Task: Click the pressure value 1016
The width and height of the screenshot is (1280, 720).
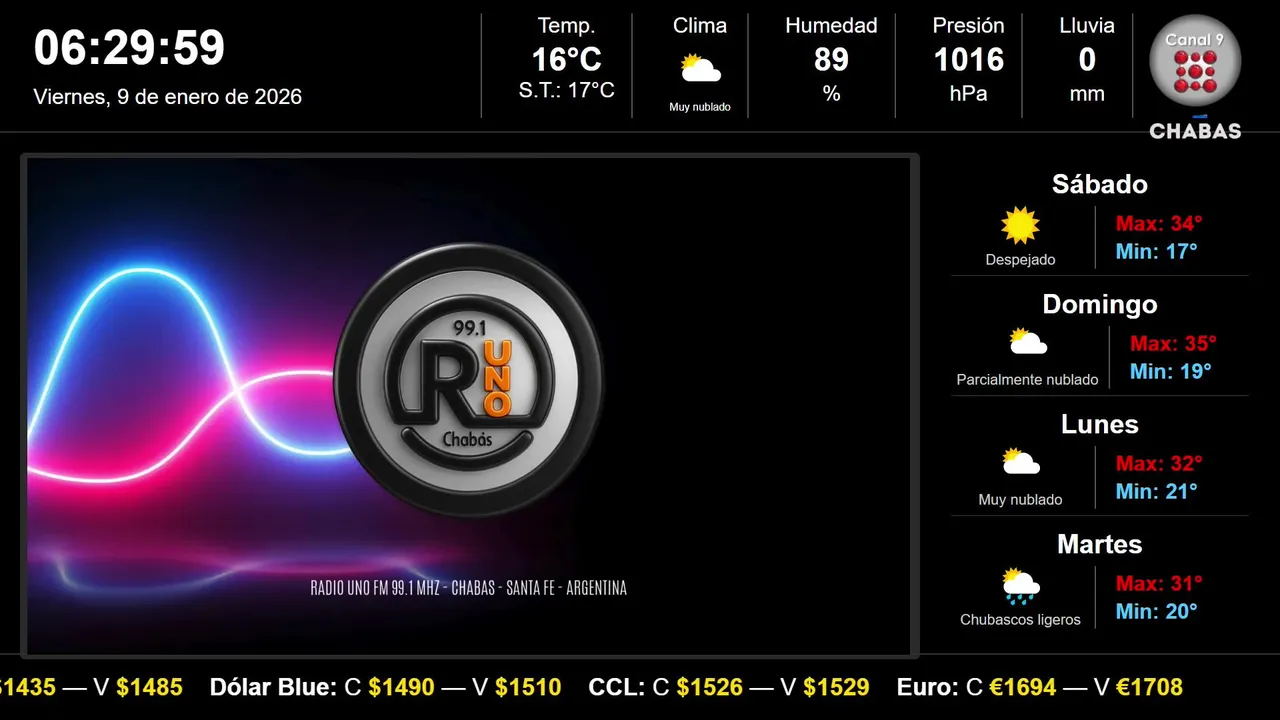Action: (968, 60)
